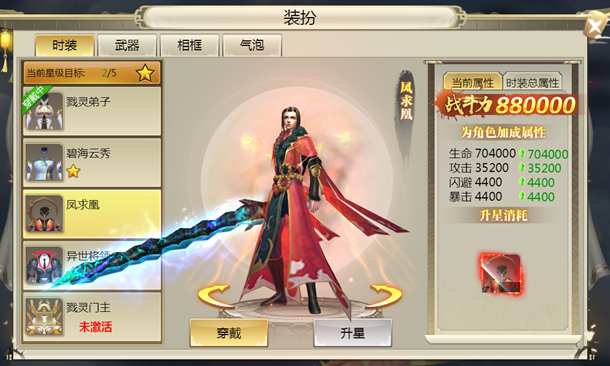Close the 装扮 panel
This screenshot has height=366, width=610.
point(595,26)
